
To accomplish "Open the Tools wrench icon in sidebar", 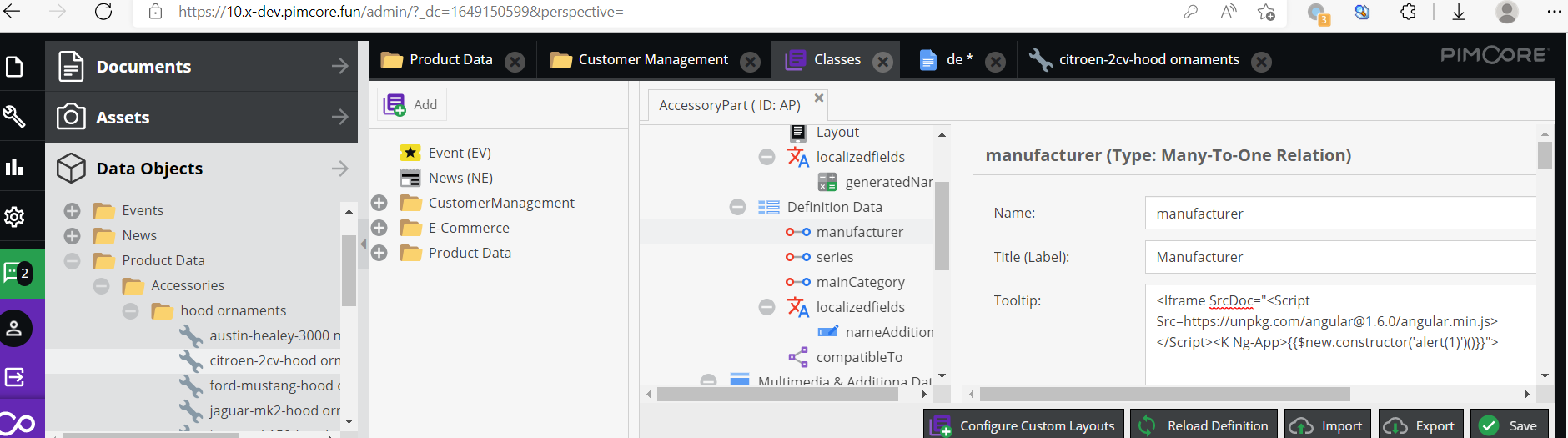I will point(14,116).
